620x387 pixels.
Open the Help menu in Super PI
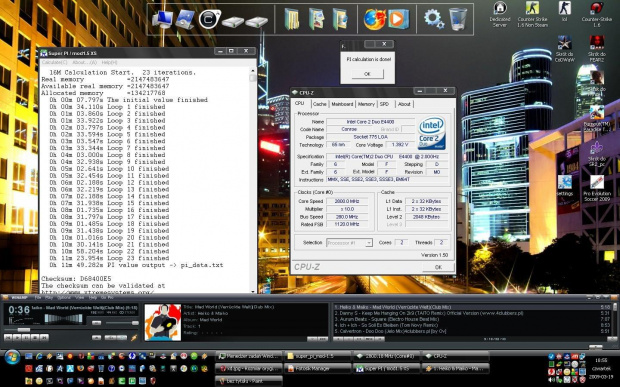[109, 62]
